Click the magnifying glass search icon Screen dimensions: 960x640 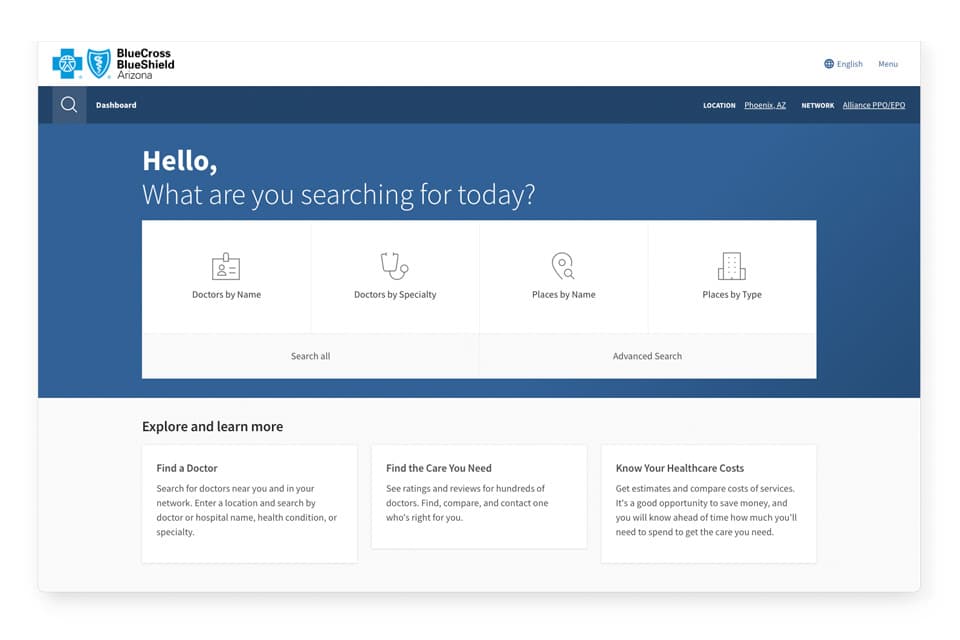click(x=69, y=105)
